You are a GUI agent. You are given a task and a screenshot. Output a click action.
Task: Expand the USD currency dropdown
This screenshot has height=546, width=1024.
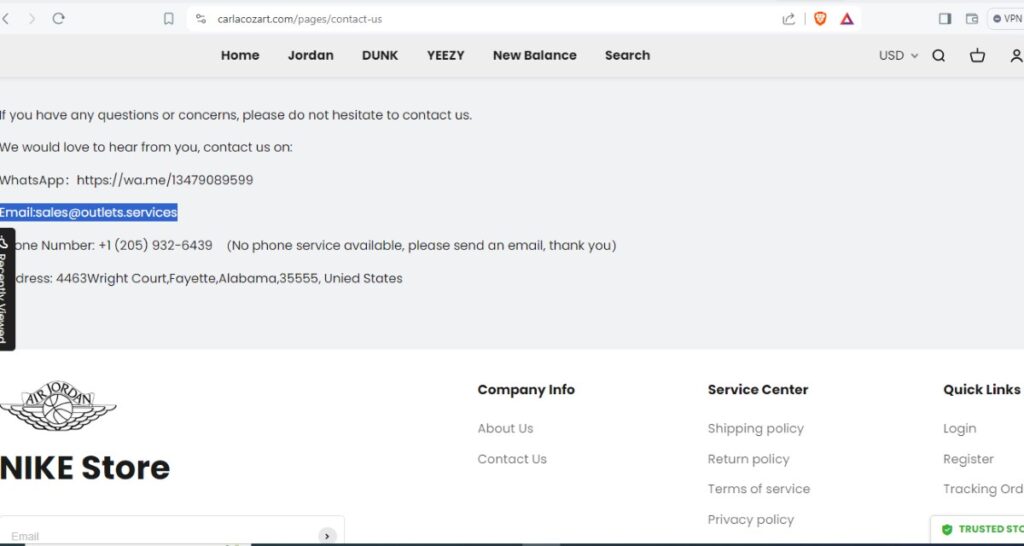(899, 56)
